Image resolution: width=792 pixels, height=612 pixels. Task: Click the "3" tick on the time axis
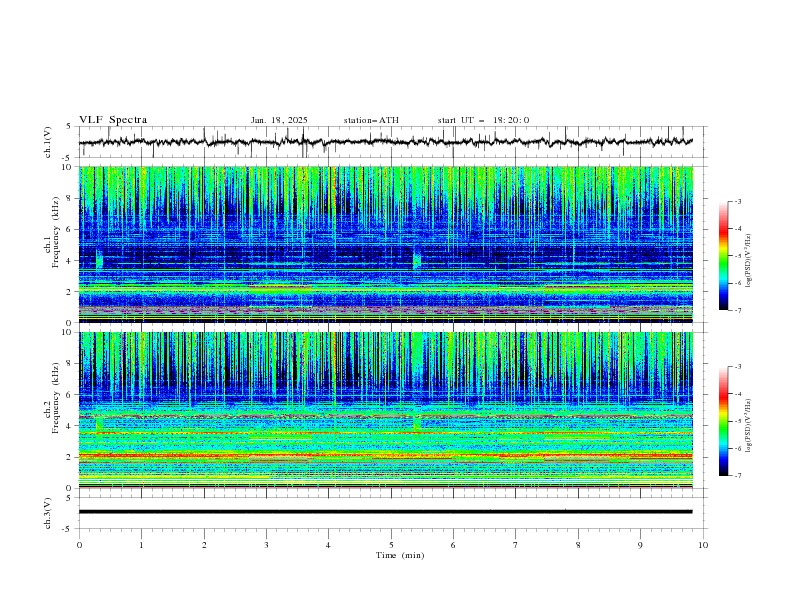266,545
